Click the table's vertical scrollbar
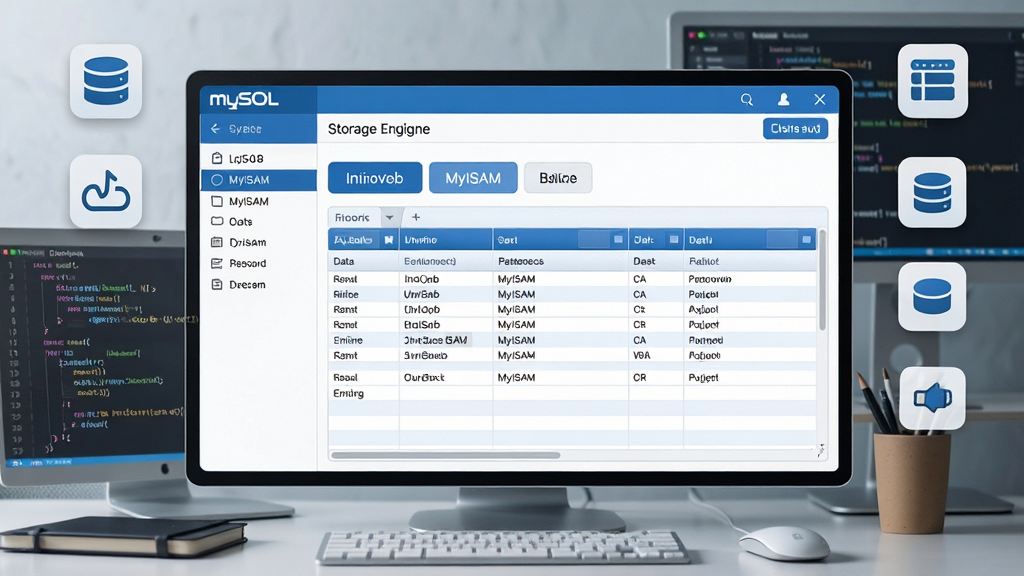 (822, 281)
